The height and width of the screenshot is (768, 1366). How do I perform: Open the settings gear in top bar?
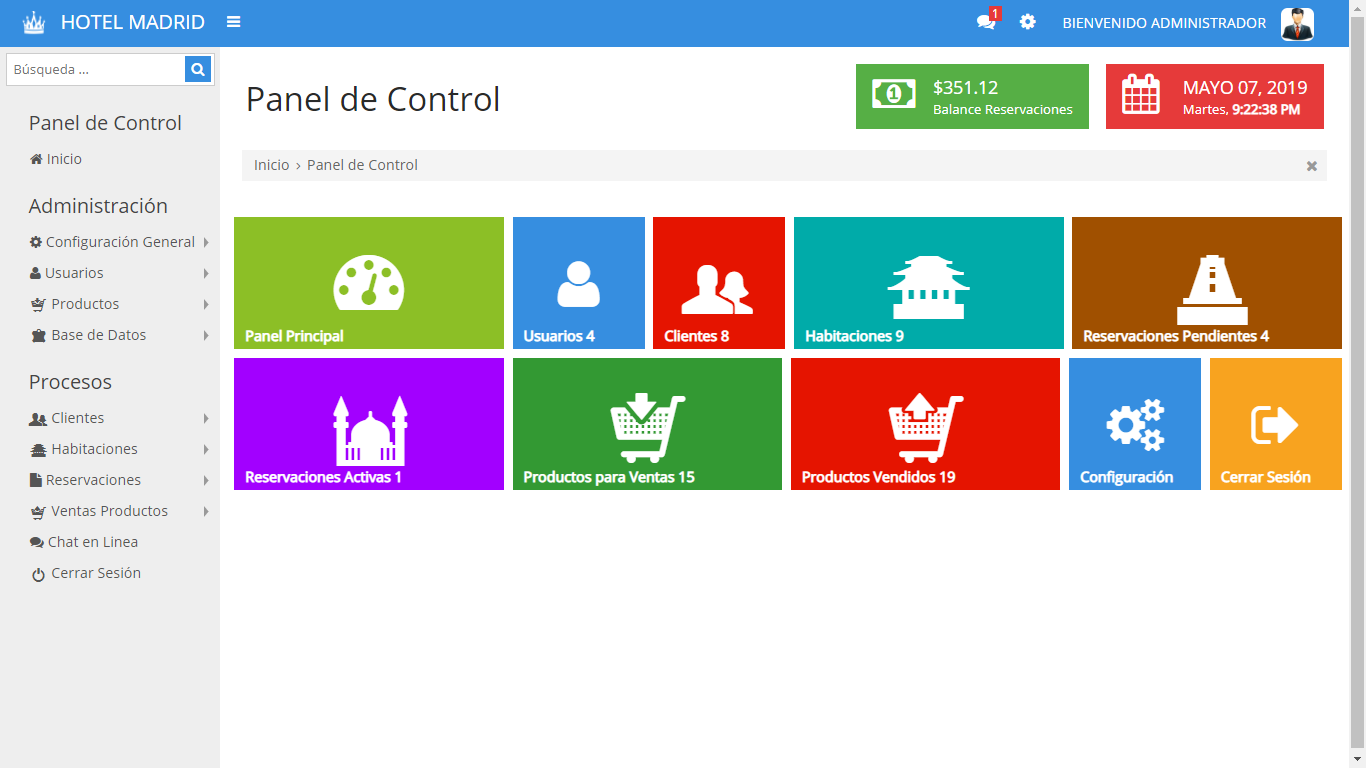pyautogui.click(x=1027, y=22)
